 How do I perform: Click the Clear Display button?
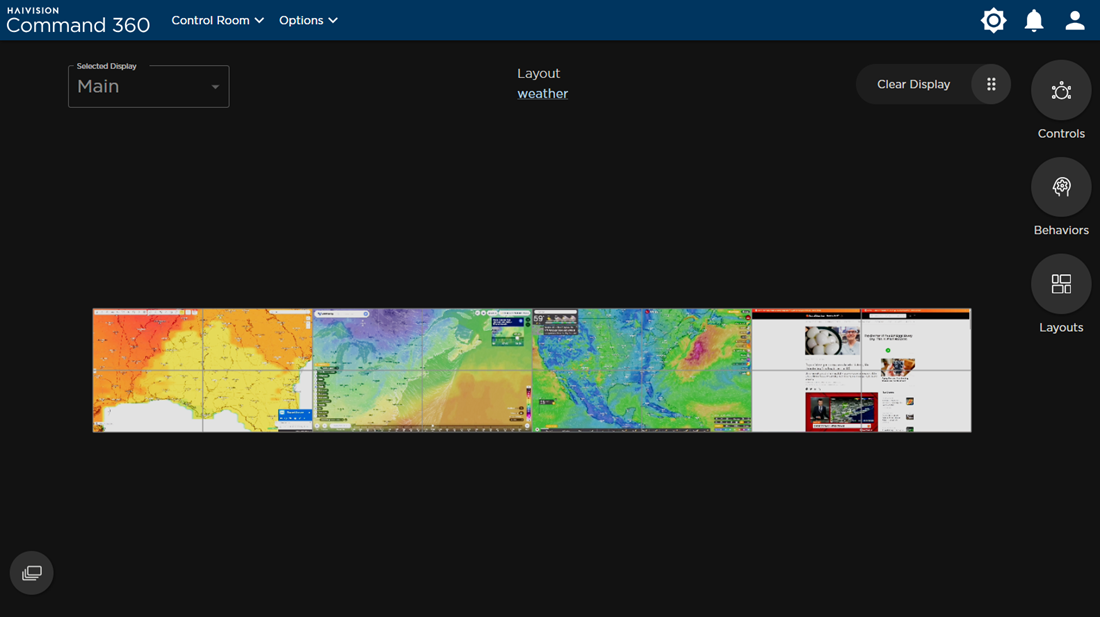(x=913, y=84)
